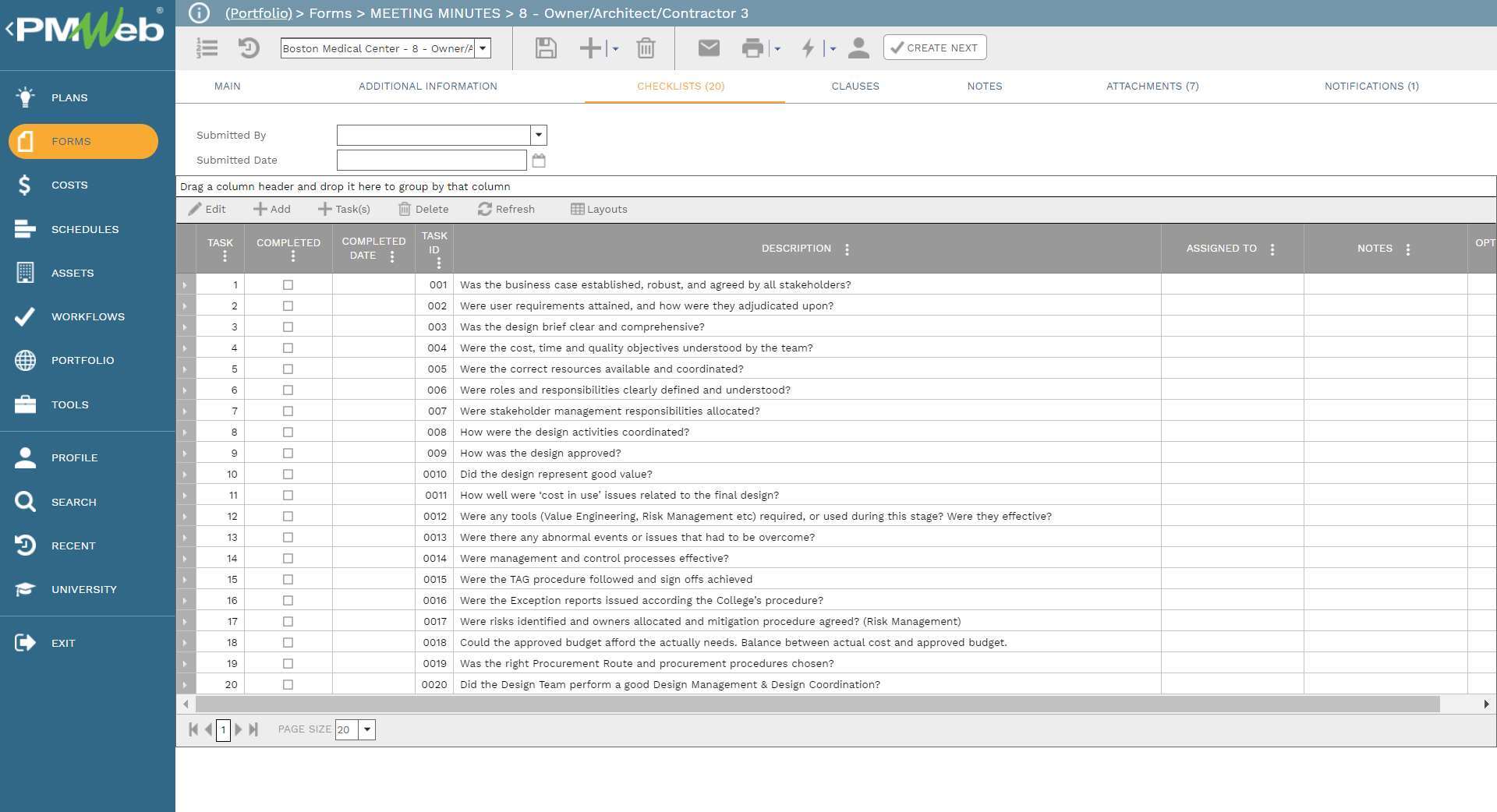
Task: Click the add new plus icon
Action: pos(591,48)
